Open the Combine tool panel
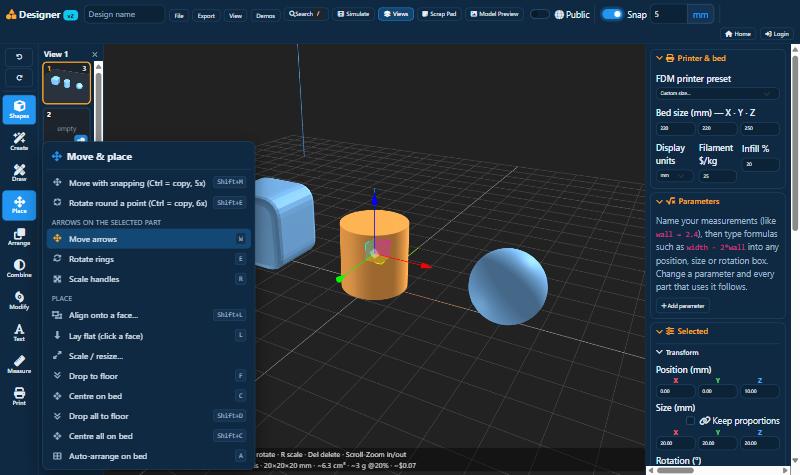This screenshot has width=800, height=475. (19, 268)
